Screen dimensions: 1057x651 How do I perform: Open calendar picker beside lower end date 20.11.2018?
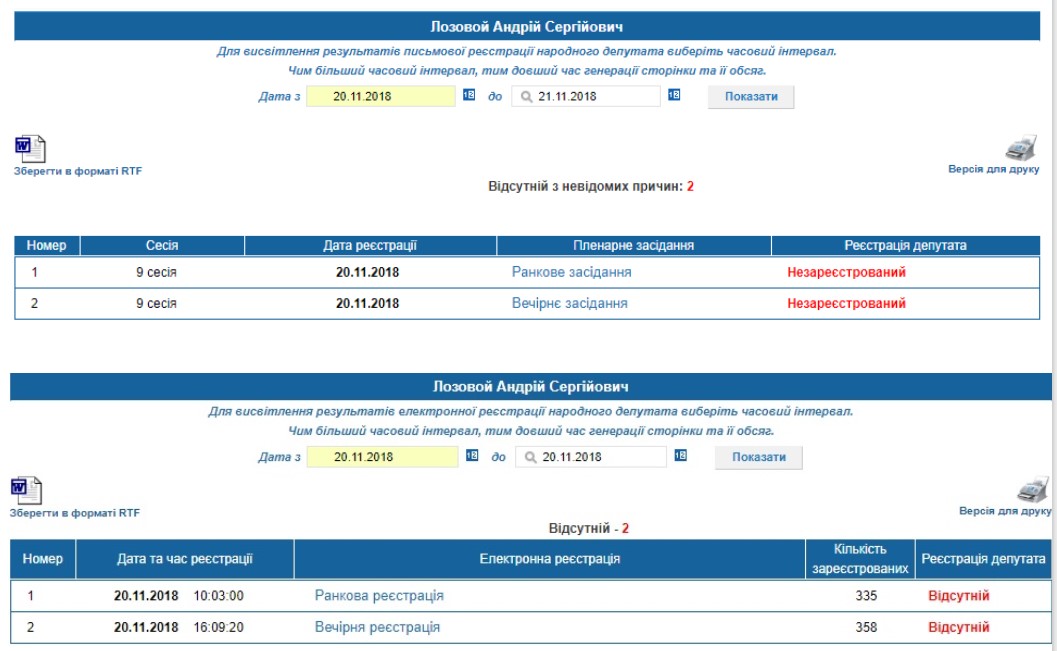click(681, 456)
